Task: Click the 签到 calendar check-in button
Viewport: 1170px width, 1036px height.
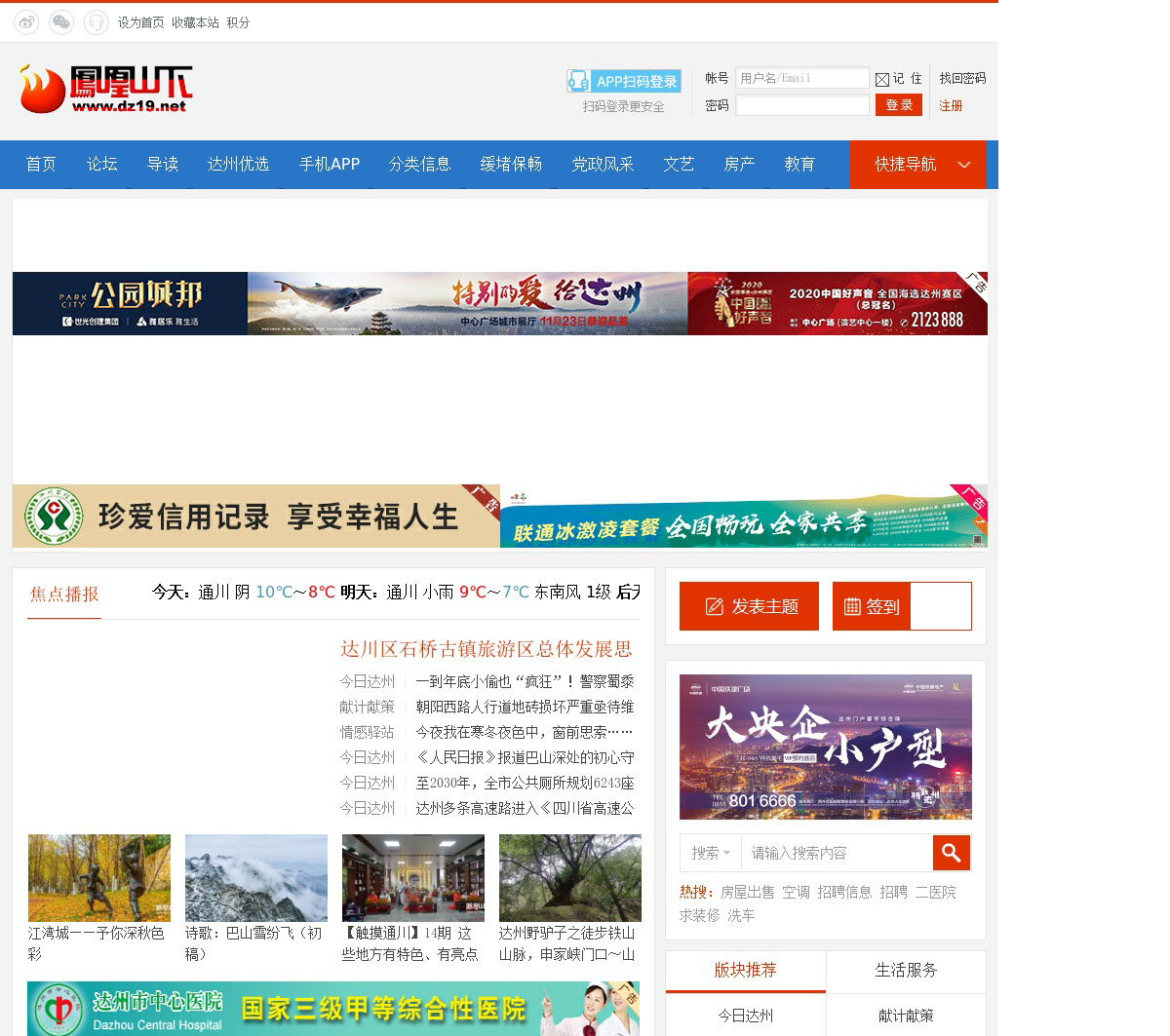Action: click(x=872, y=606)
